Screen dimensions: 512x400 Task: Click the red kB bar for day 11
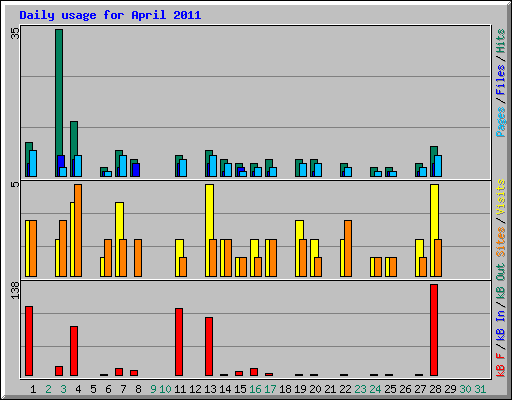pyautogui.click(x=179, y=342)
